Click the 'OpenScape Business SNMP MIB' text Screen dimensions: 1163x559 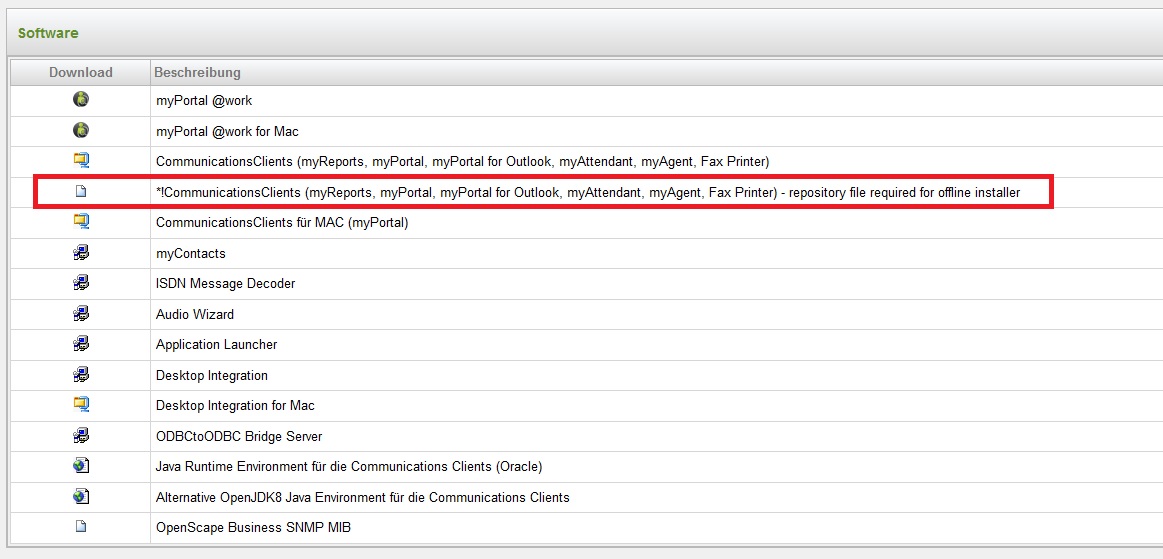pyautogui.click(x=254, y=528)
